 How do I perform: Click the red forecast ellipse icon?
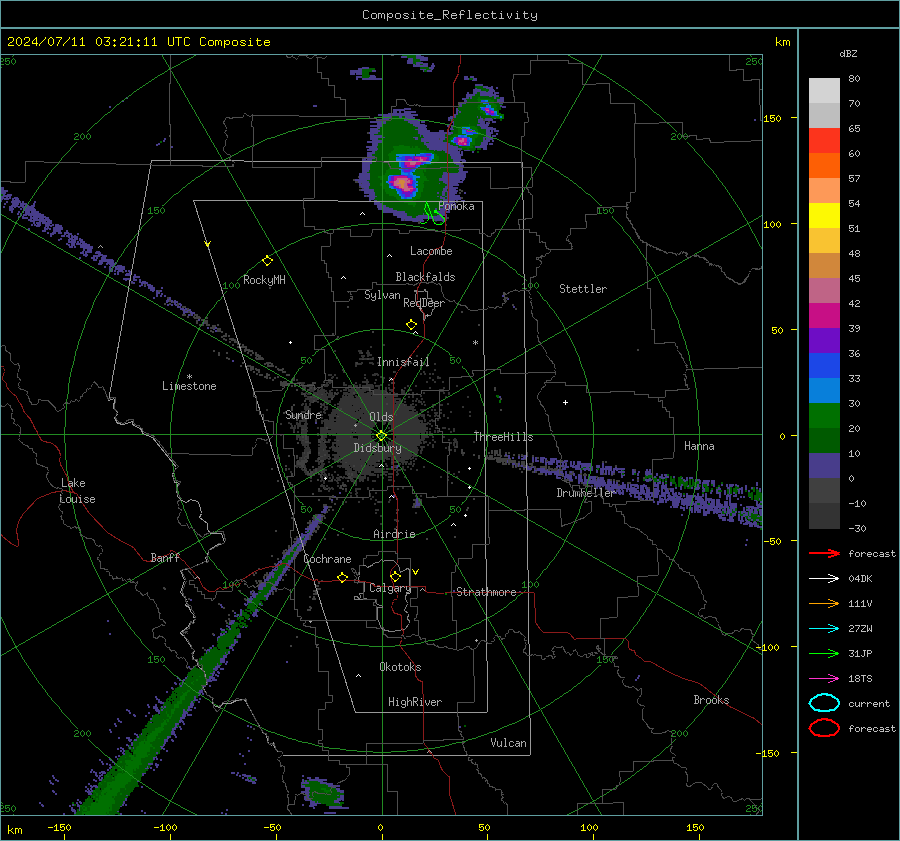click(824, 728)
